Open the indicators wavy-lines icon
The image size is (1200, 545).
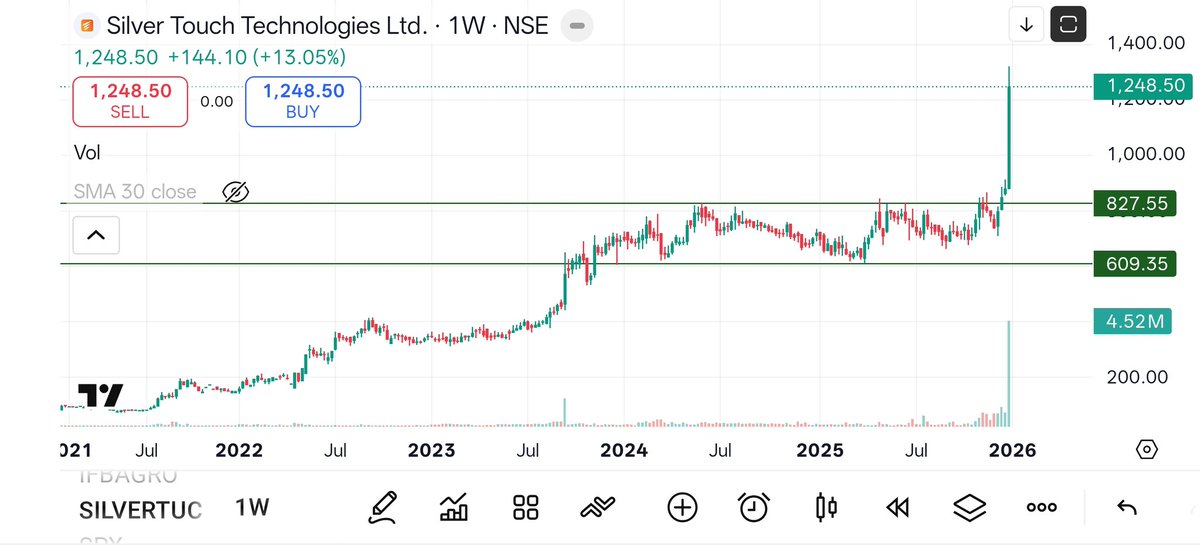coord(597,508)
